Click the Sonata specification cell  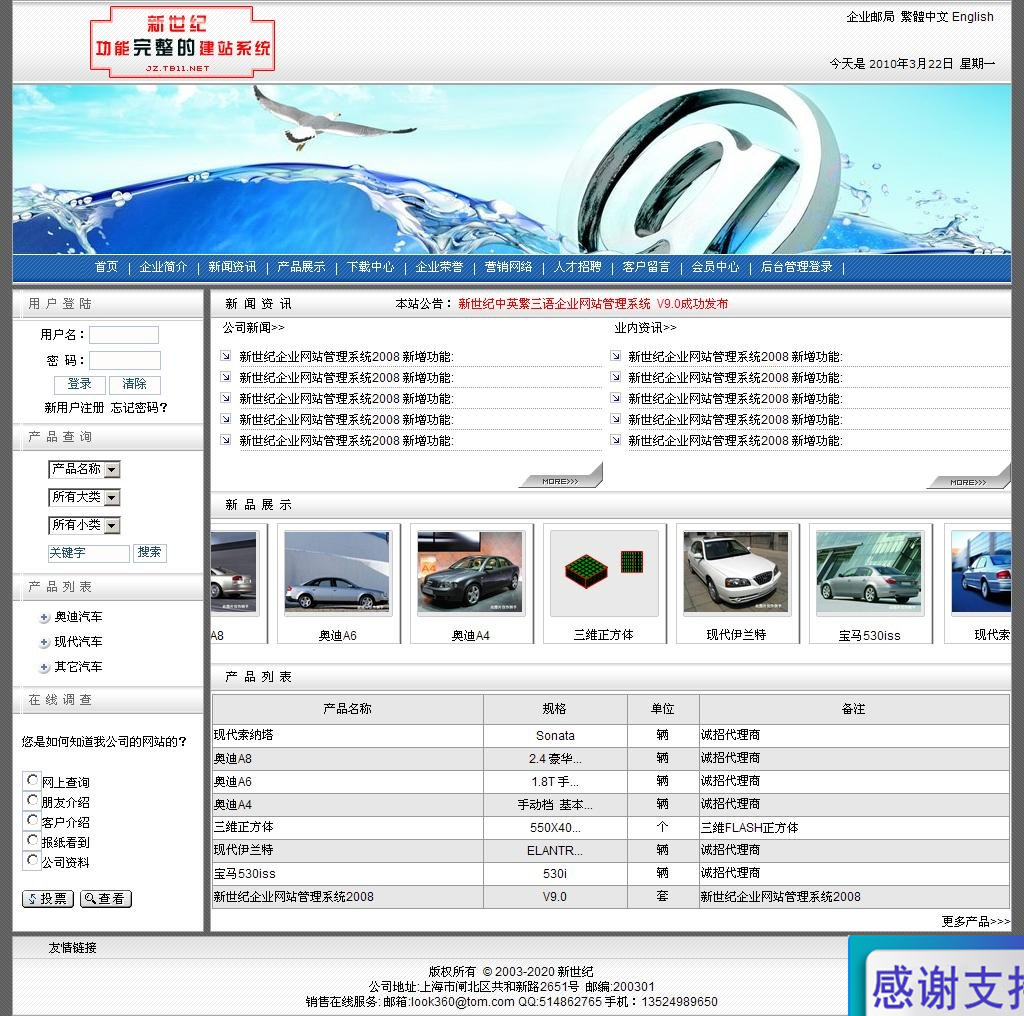tap(555, 736)
